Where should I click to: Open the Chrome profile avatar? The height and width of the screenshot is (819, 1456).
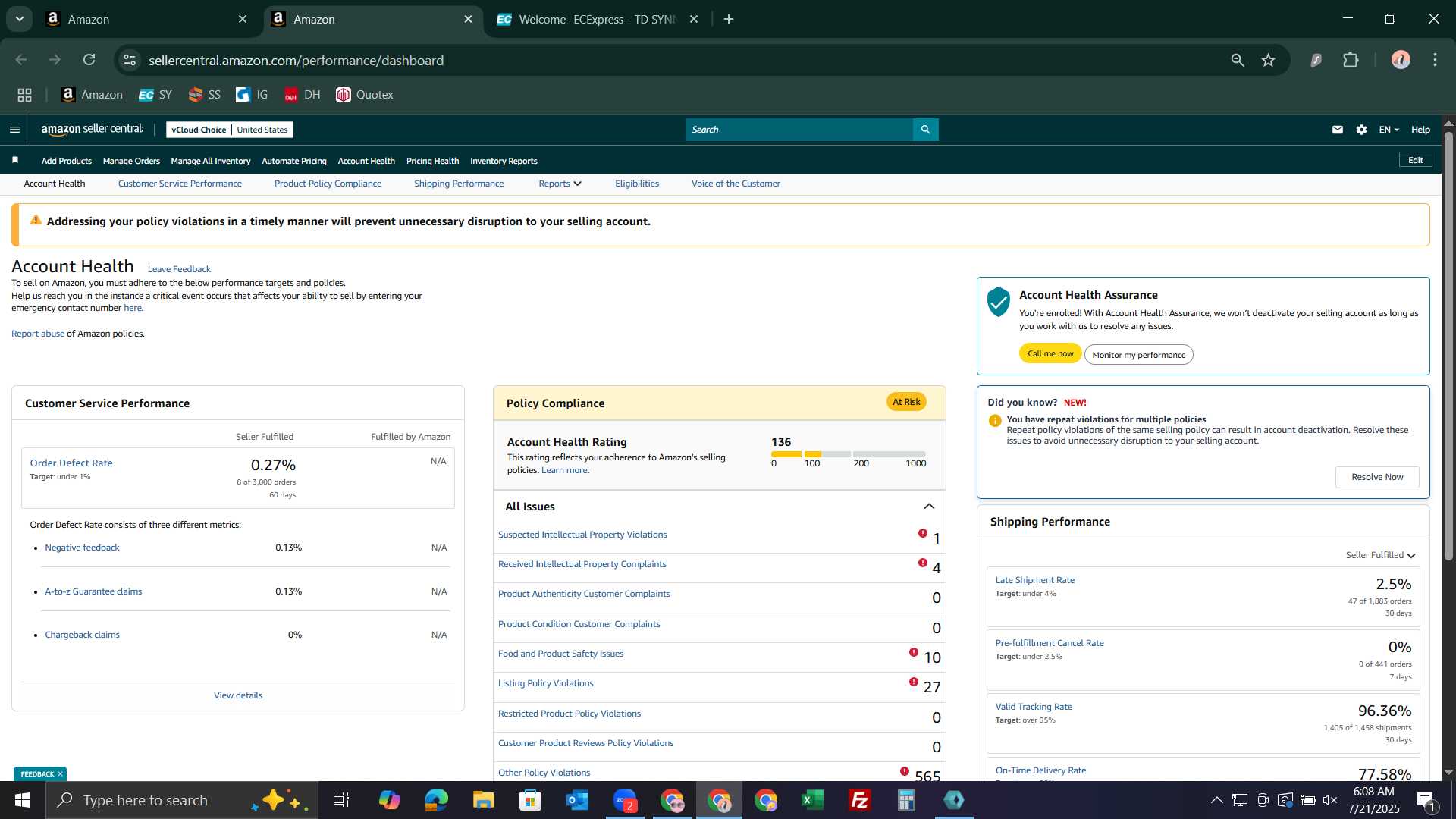pyautogui.click(x=1401, y=60)
